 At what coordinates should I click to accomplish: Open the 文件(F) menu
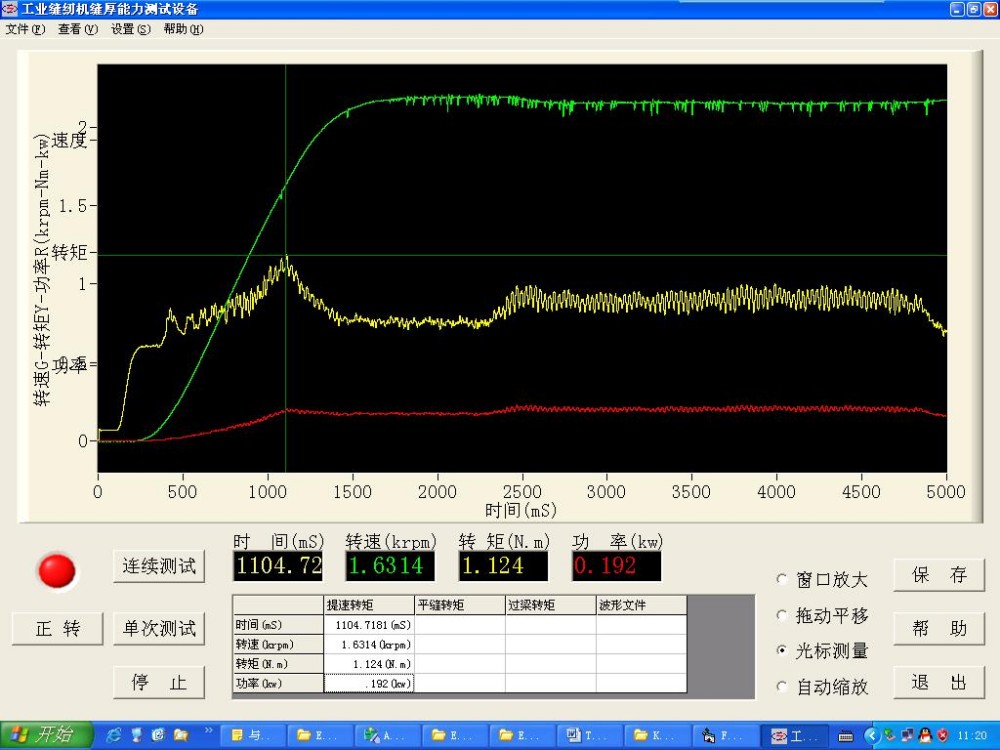coord(25,29)
